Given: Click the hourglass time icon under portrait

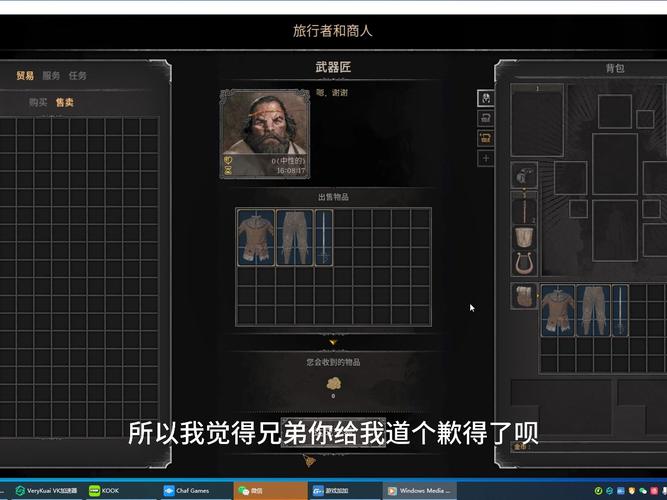Looking at the screenshot, I should pyautogui.click(x=228, y=171).
